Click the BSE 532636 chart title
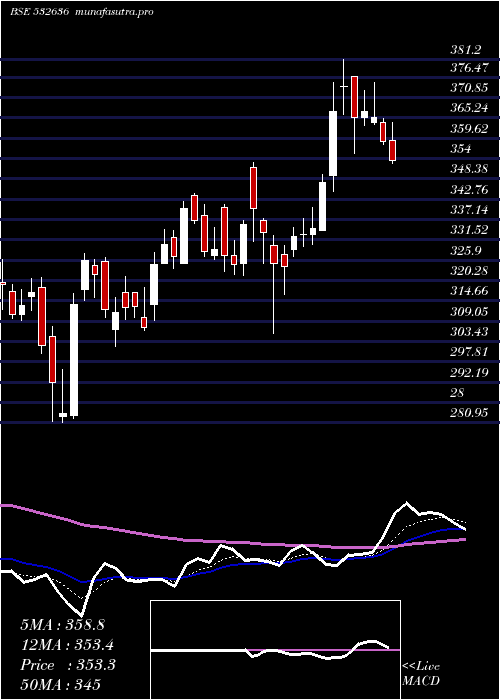Image resolution: width=500 pixels, height=700 pixels. click(39, 12)
